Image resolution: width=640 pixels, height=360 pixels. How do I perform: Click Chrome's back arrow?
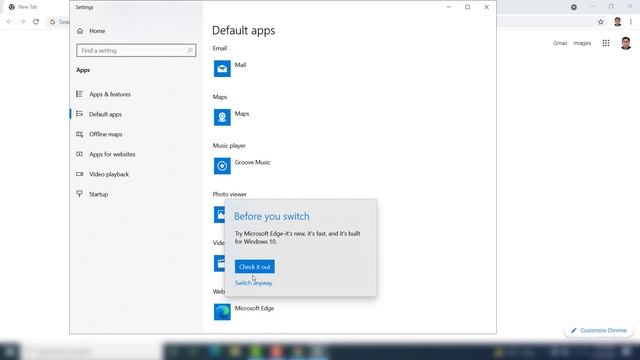pos(9,22)
